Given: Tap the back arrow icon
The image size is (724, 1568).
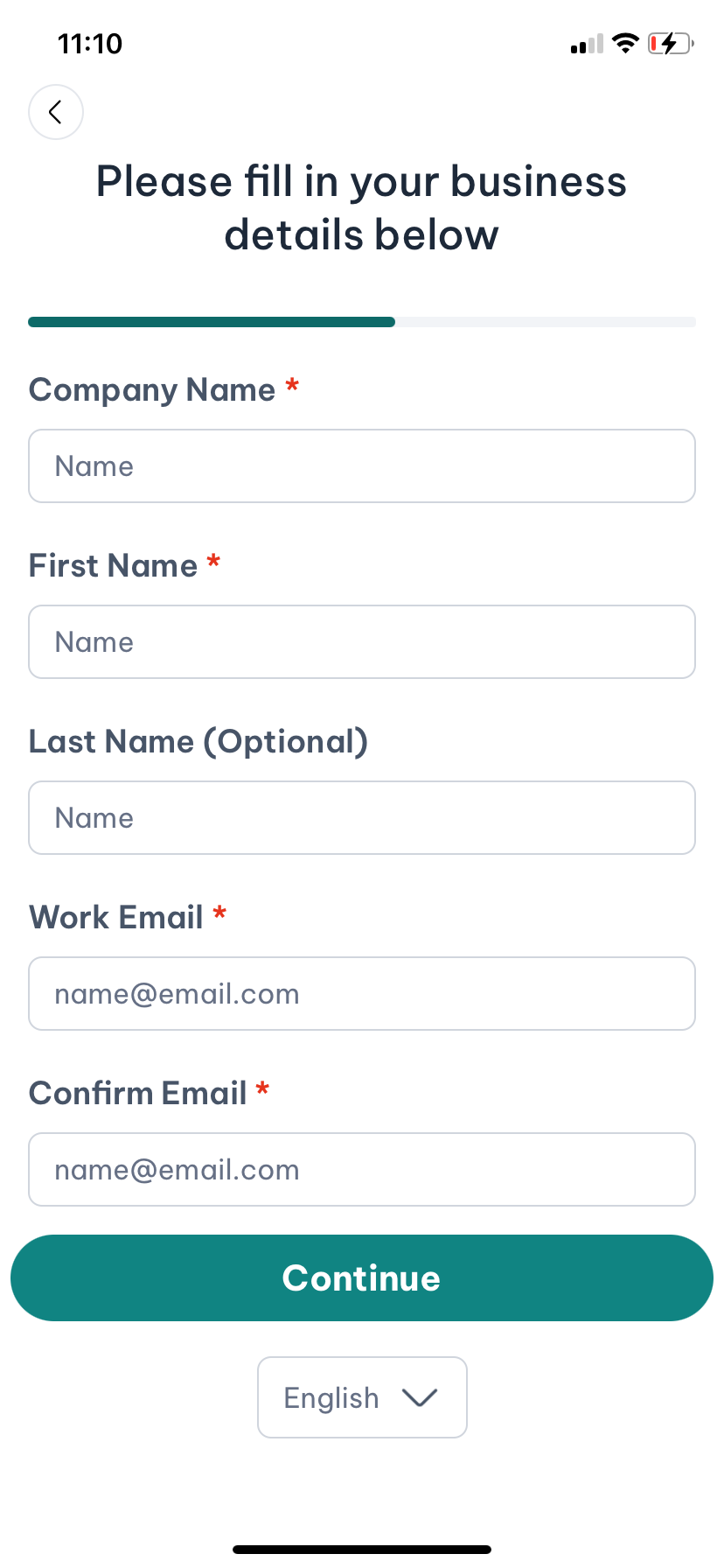Looking at the screenshot, I should [56, 112].
